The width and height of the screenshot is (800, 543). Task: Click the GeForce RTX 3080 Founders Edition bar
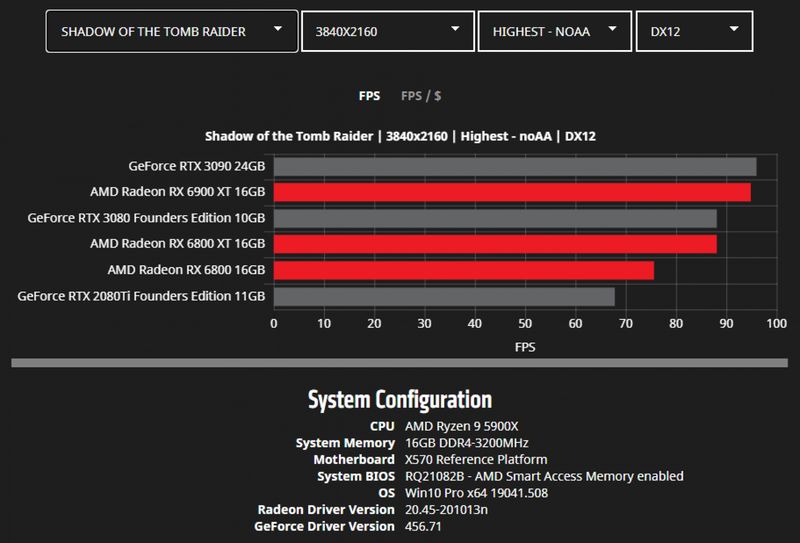click(495, 218)
